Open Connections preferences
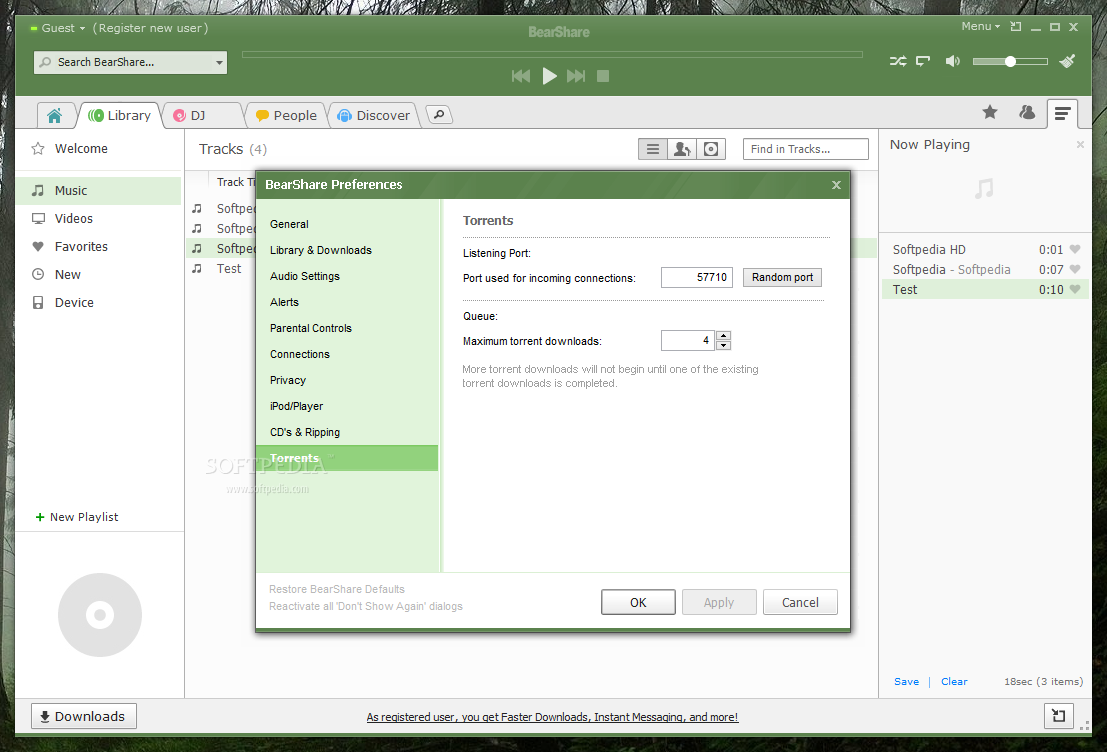The width and height of the screenshot is (1107, 752). 299,354
